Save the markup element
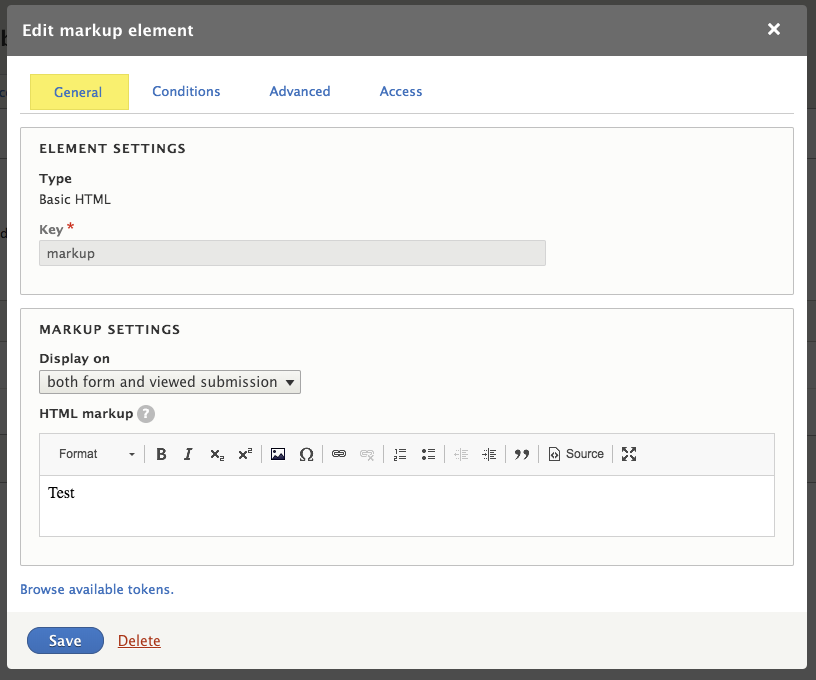Viewport: 816px width, 680px height. click(65, 640)
